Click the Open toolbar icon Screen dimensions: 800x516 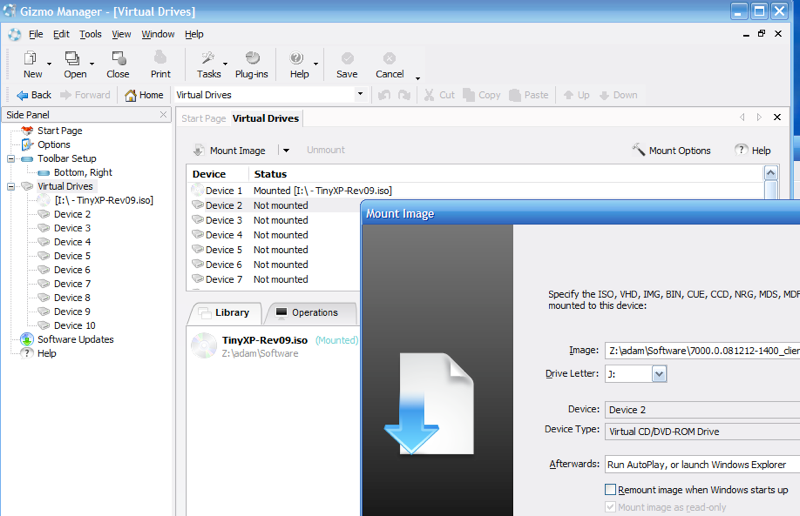[x=73, y=59]
